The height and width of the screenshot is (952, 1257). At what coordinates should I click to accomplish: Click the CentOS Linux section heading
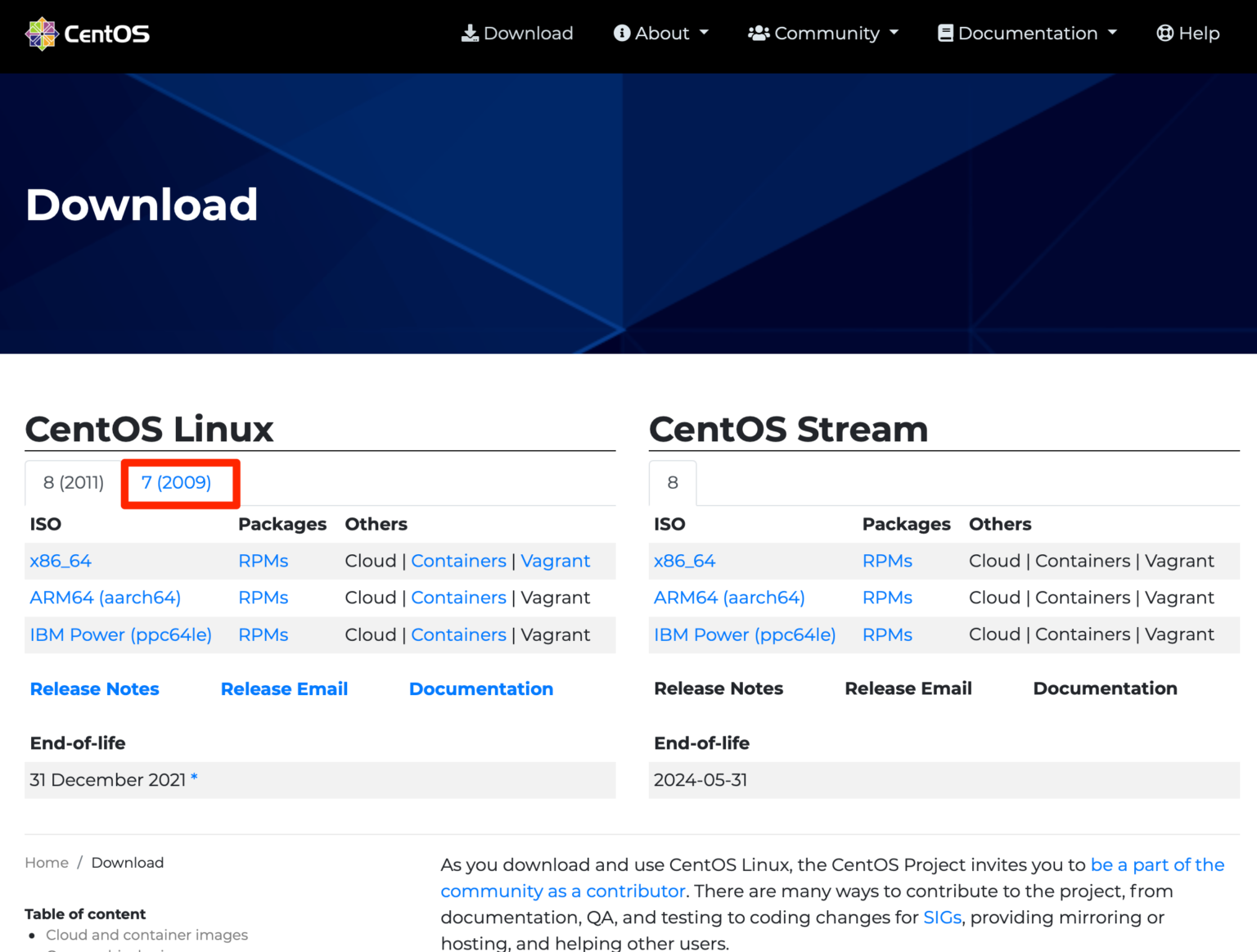point(150,429)
